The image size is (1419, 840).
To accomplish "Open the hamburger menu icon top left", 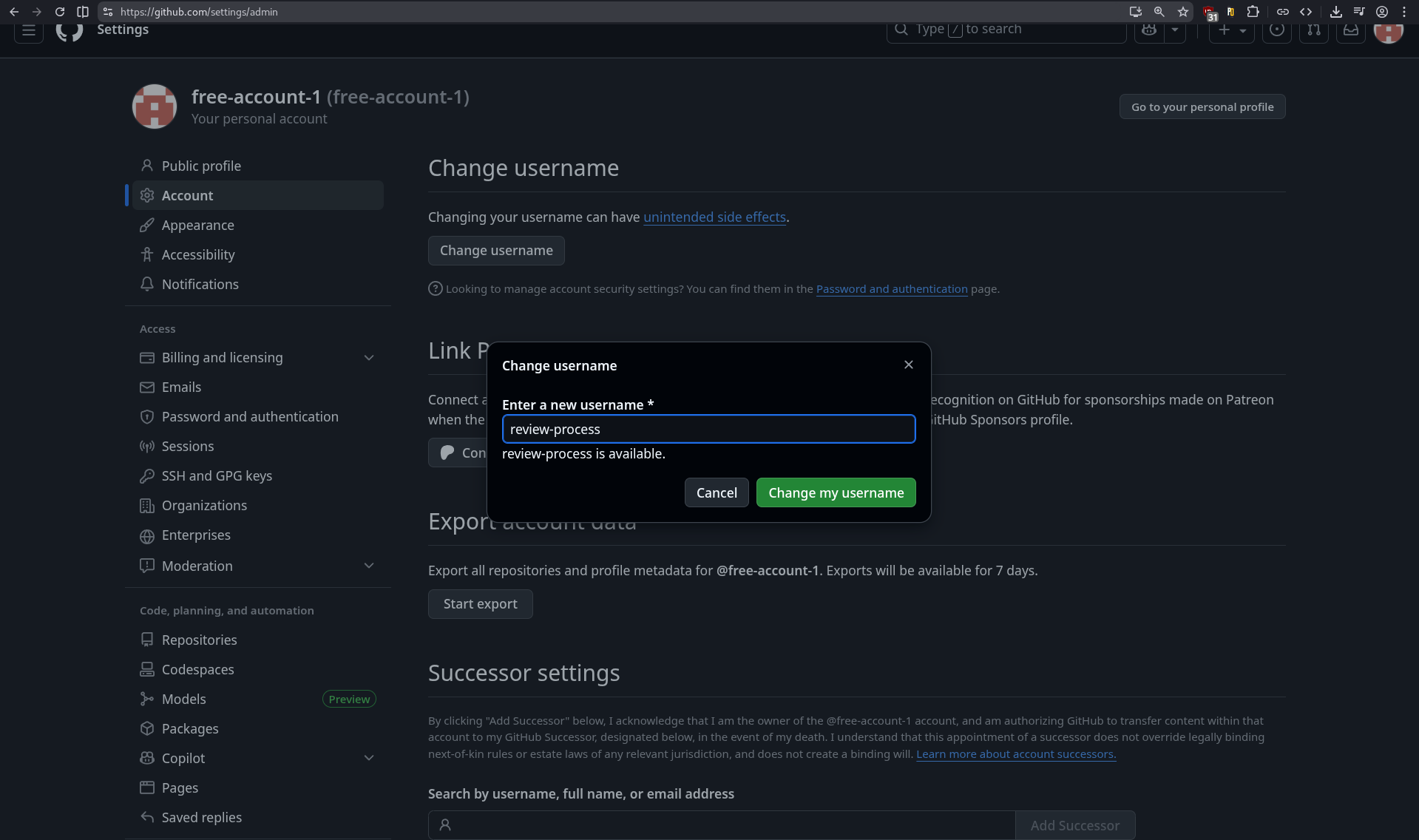I will 28,32.
